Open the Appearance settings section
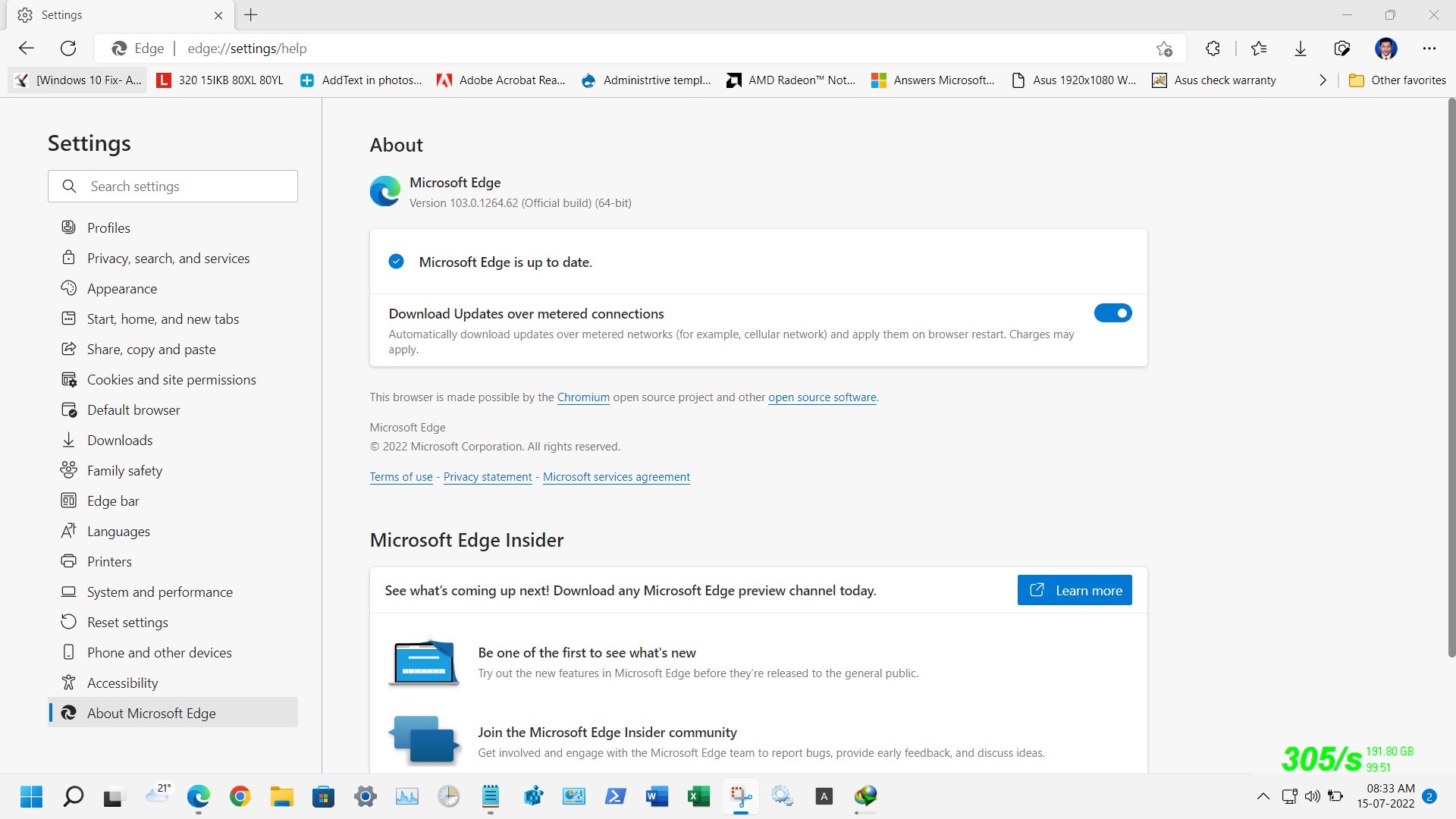Image resolution: width=1456 pixels, height=819 pixels. pos(122,289)
